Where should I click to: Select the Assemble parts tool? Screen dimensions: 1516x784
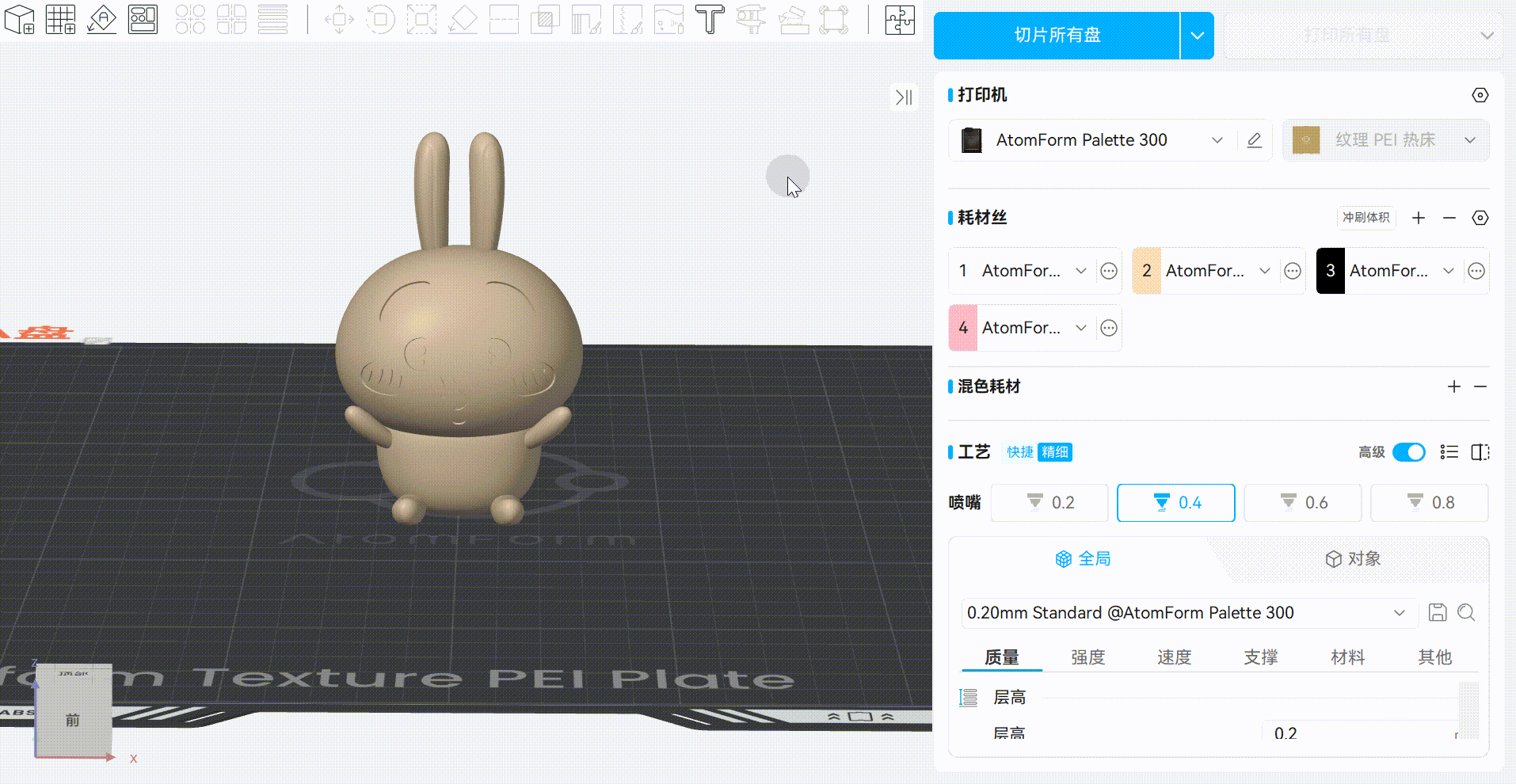[x=792, y=19]
